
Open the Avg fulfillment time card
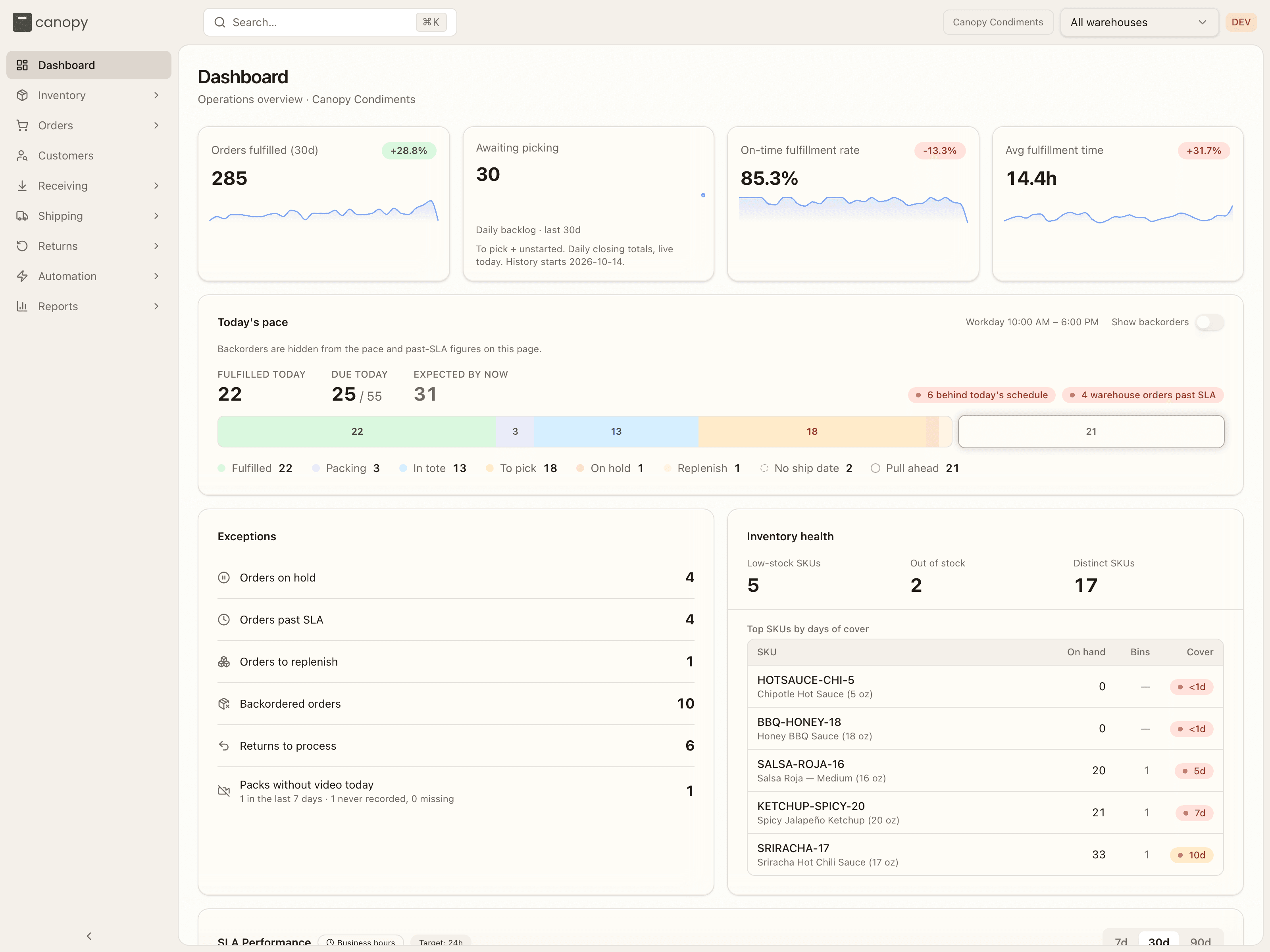(x=1117, y=204)
